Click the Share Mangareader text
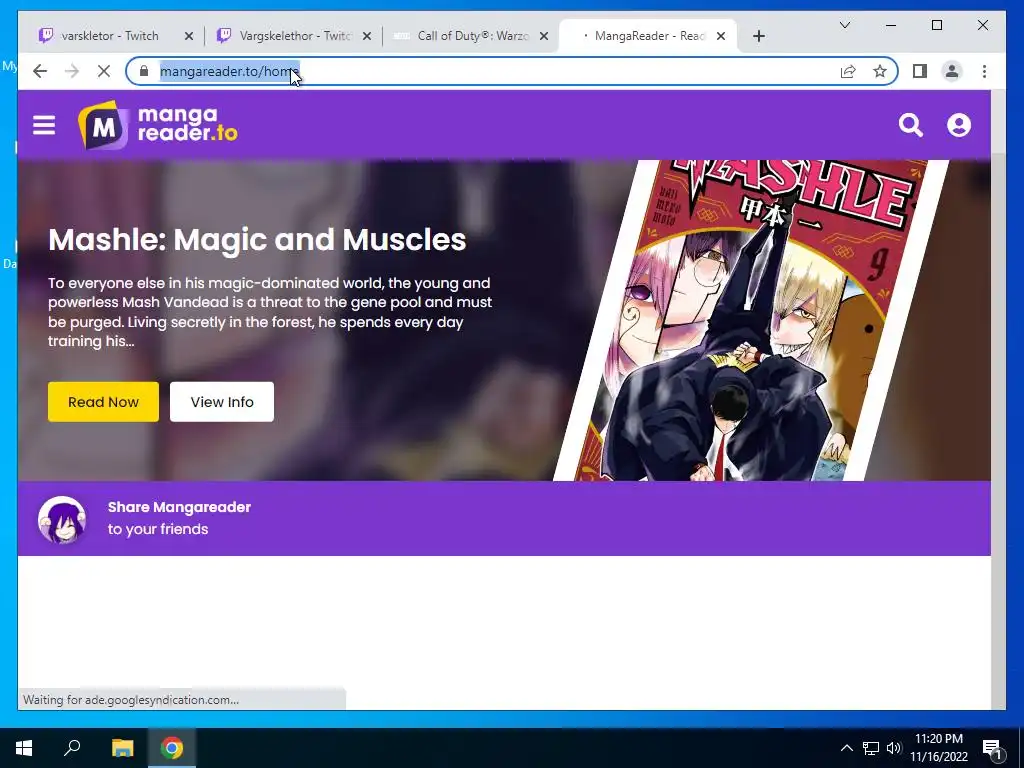The height and width of the screenshot is (768, 1024). (179, 507)
